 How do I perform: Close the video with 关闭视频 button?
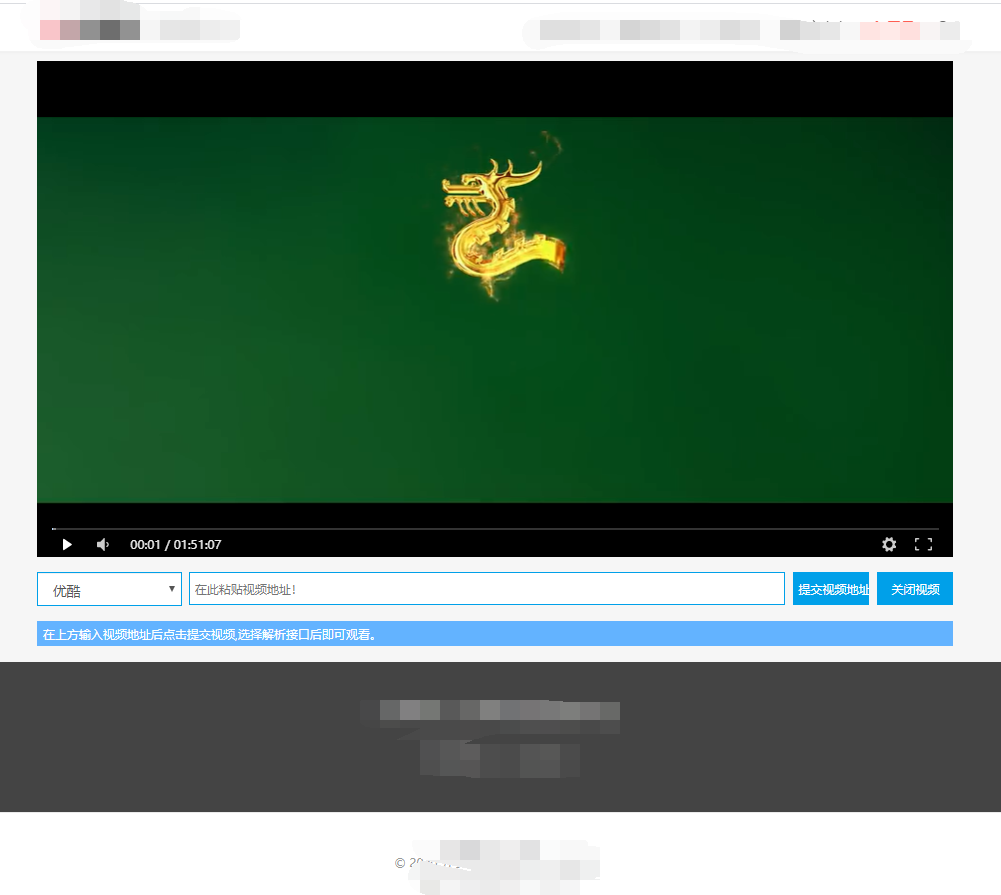pos(915,589)
